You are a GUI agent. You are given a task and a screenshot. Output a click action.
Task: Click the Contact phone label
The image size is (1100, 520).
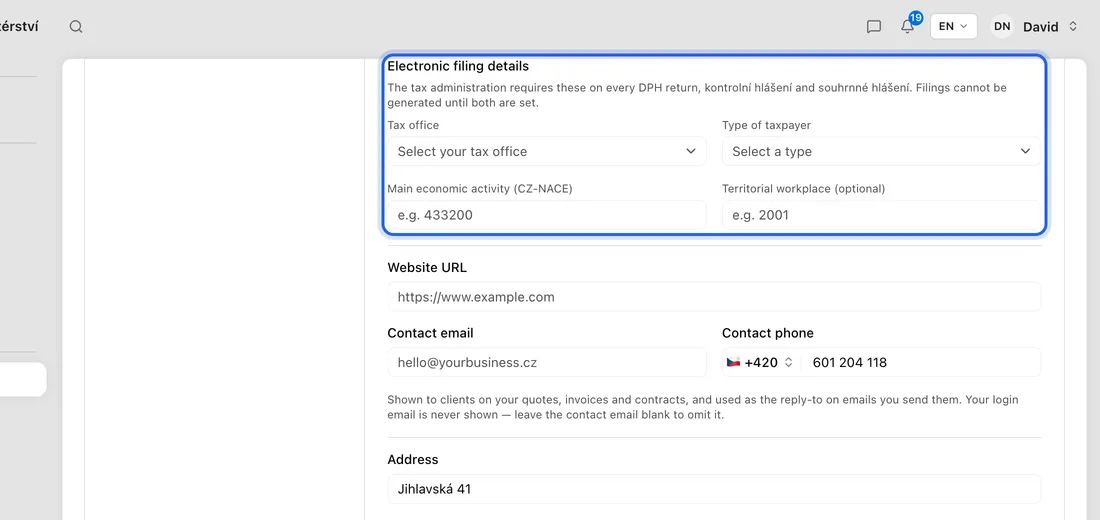tap(767, 333)
